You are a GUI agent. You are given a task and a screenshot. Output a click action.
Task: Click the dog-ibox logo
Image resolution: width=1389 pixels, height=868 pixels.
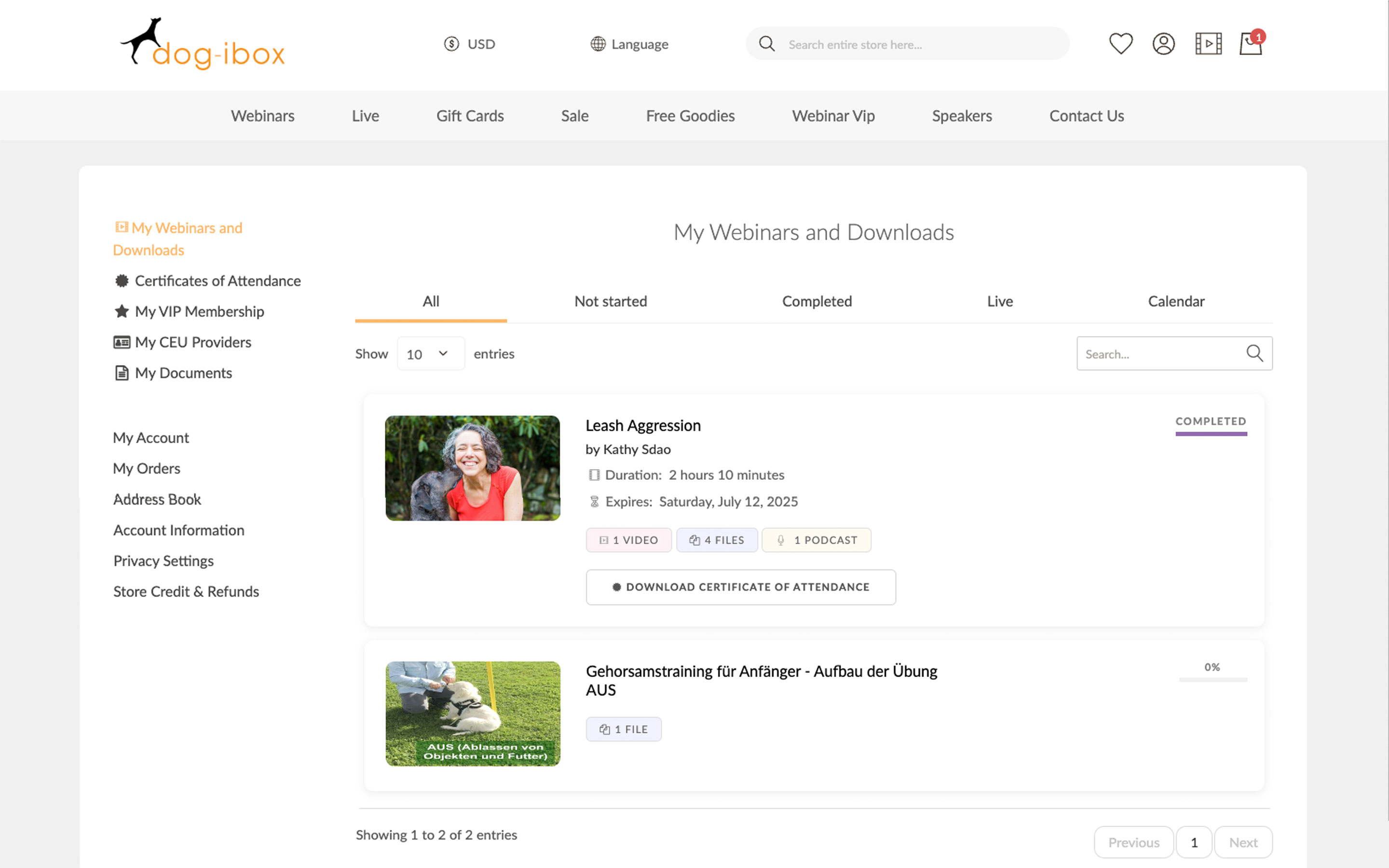[x=203, y=43]
